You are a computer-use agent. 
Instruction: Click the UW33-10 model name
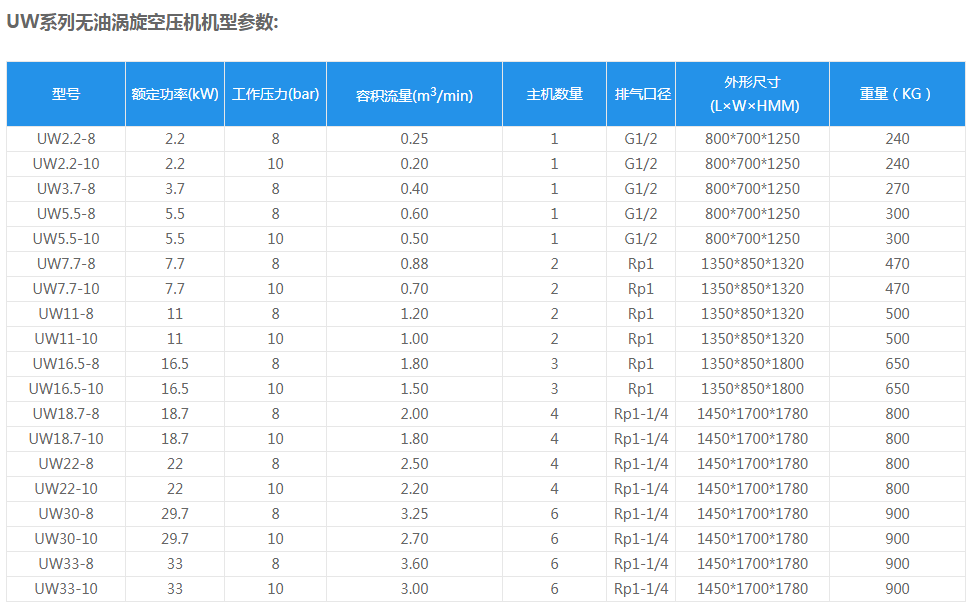coord(66,589)
